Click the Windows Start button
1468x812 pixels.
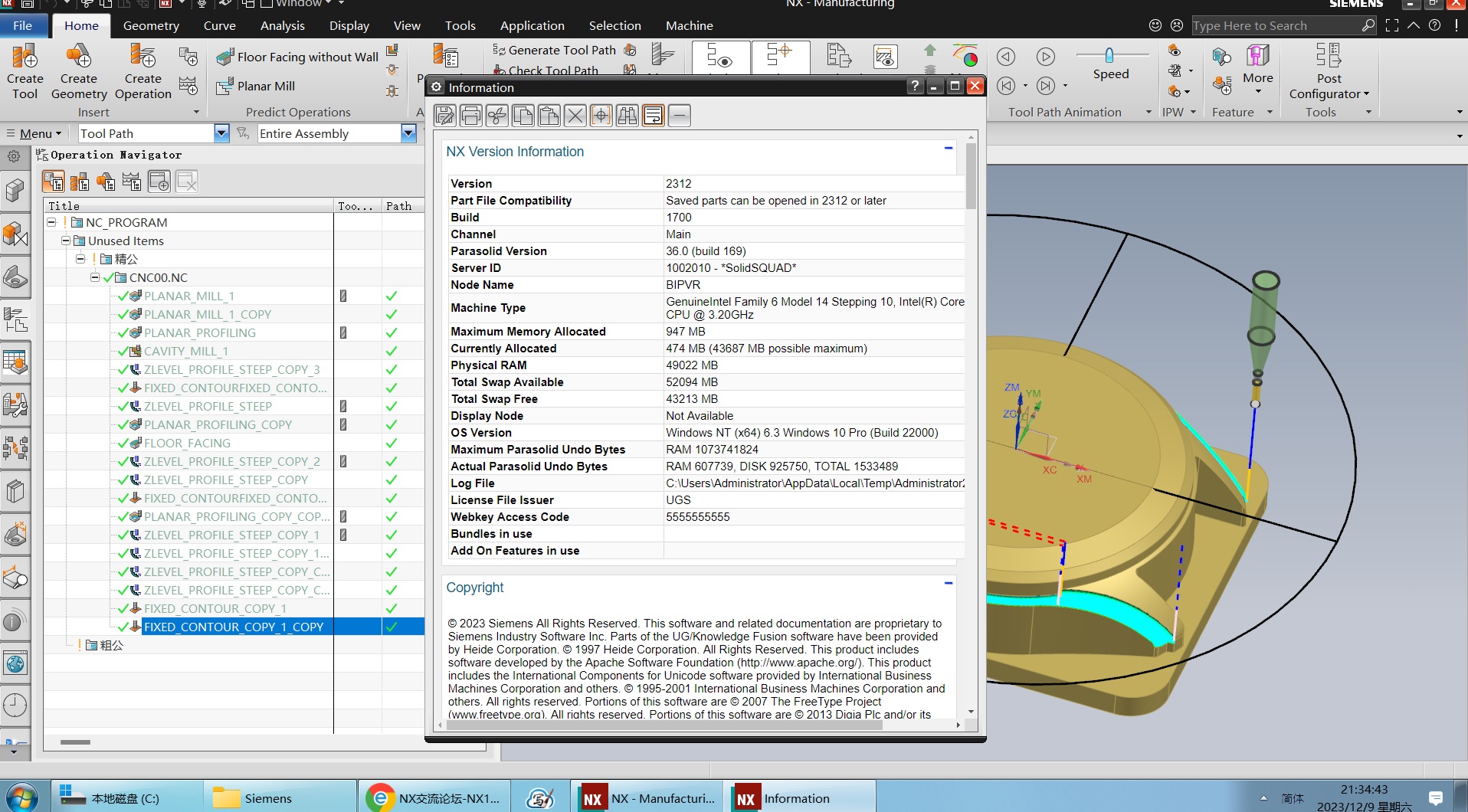[x=21, y=798]
